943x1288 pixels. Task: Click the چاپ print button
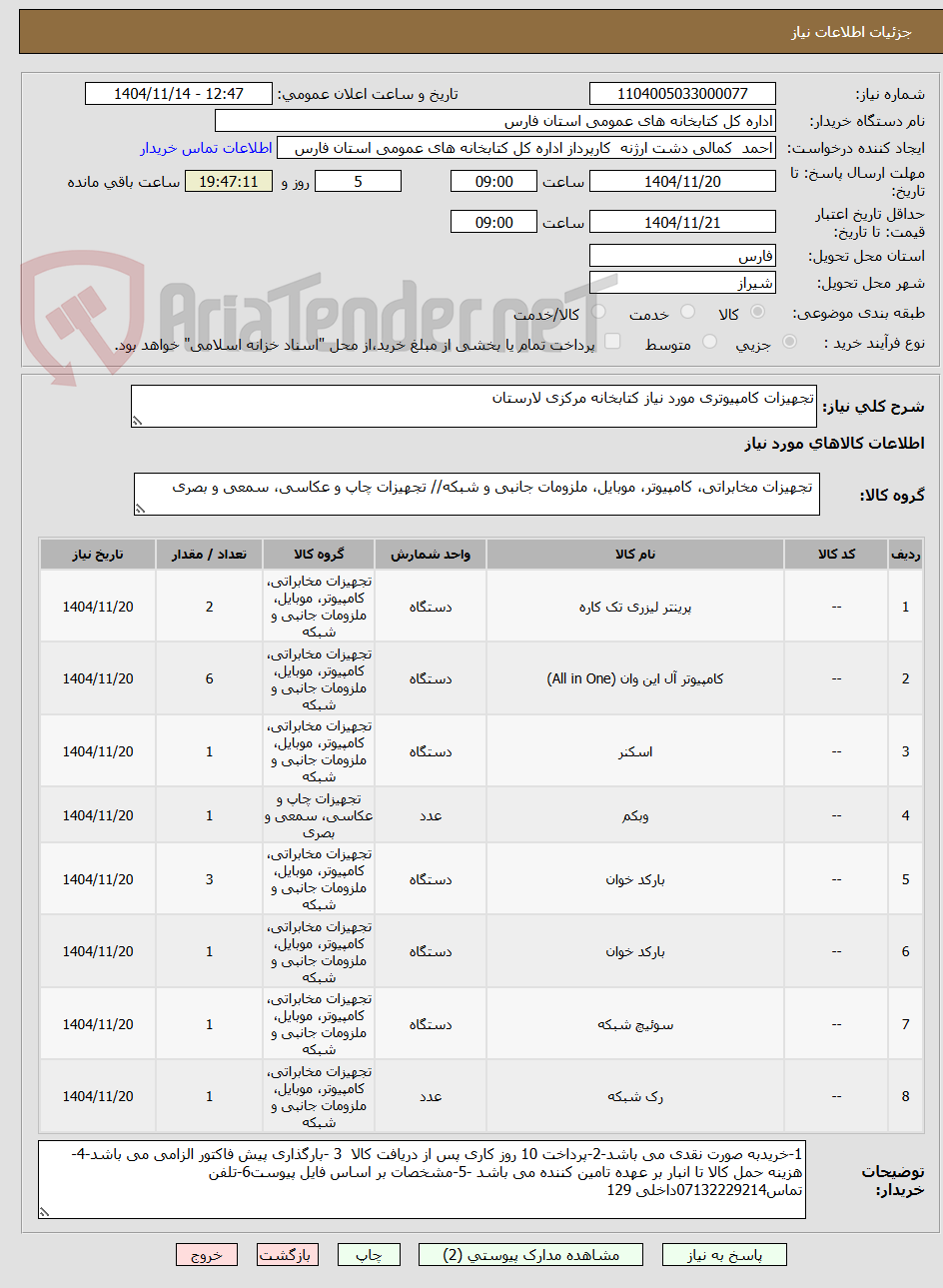[x=369, y=1255]
